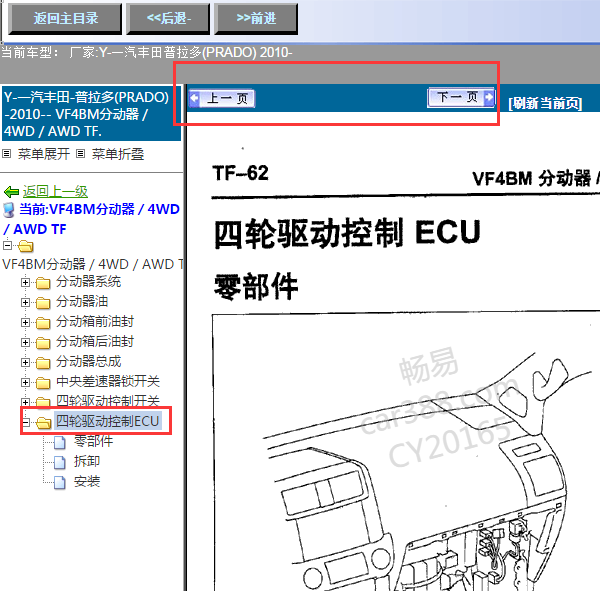Select the 中央差速器锁开关 tree item
Screen dimensions: 600x591
coord(108,381)
